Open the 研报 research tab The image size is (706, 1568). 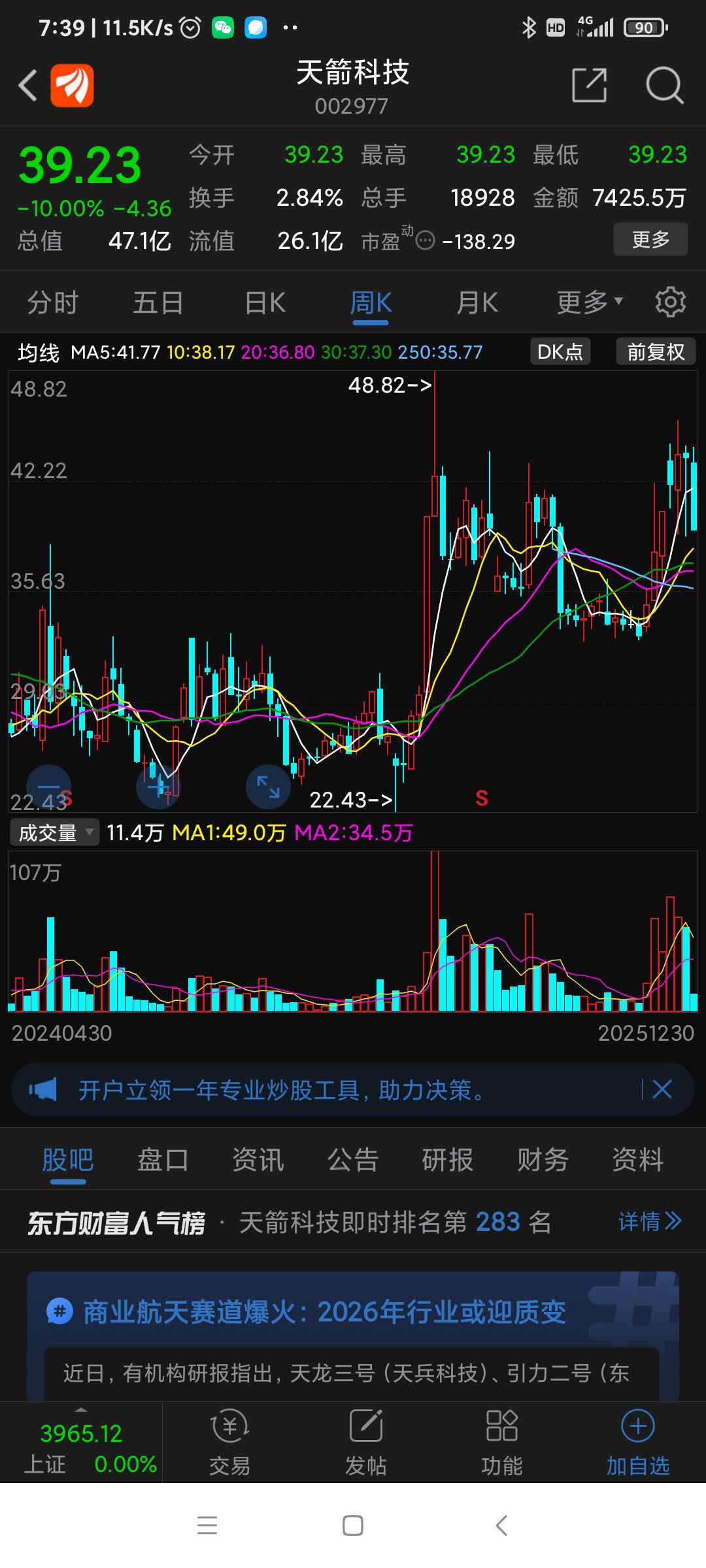448,1160
